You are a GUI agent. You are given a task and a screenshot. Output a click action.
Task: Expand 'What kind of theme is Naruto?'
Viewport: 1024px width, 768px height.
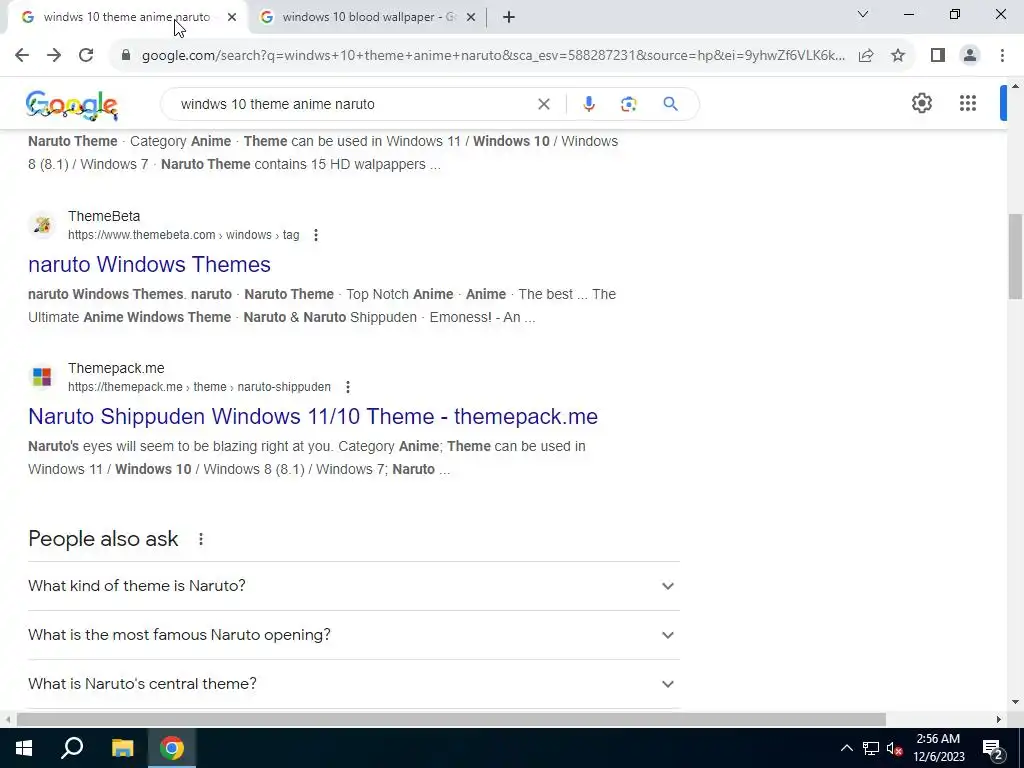click(x=354, y=586)
